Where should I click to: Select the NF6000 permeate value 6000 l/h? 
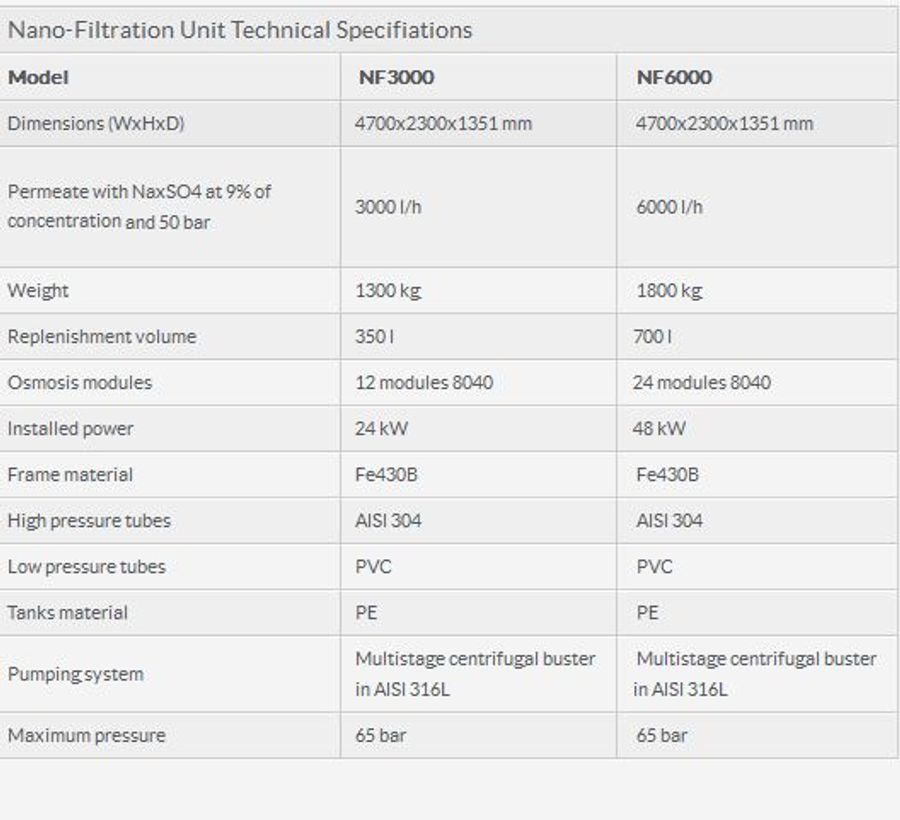pos(669,207)
